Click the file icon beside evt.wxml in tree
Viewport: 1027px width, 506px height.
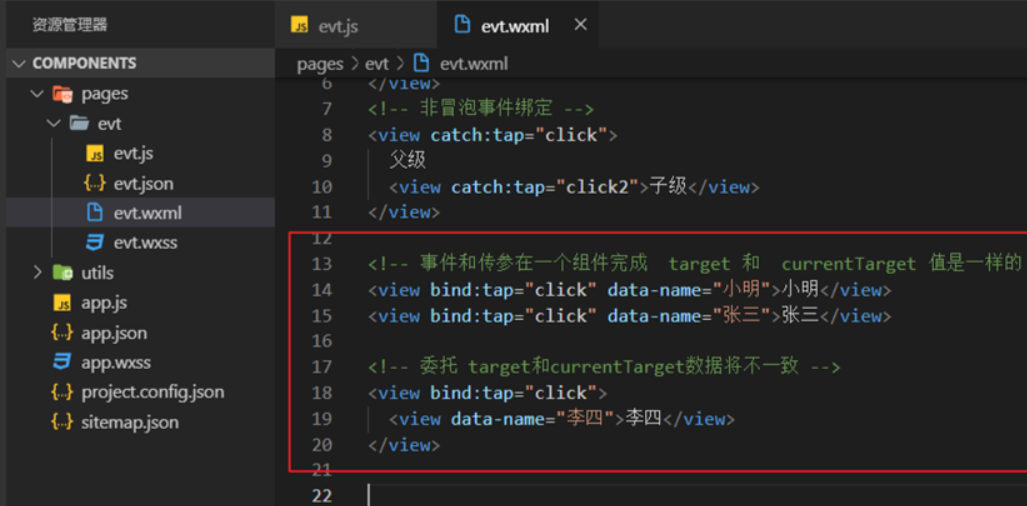pos(95,213)
